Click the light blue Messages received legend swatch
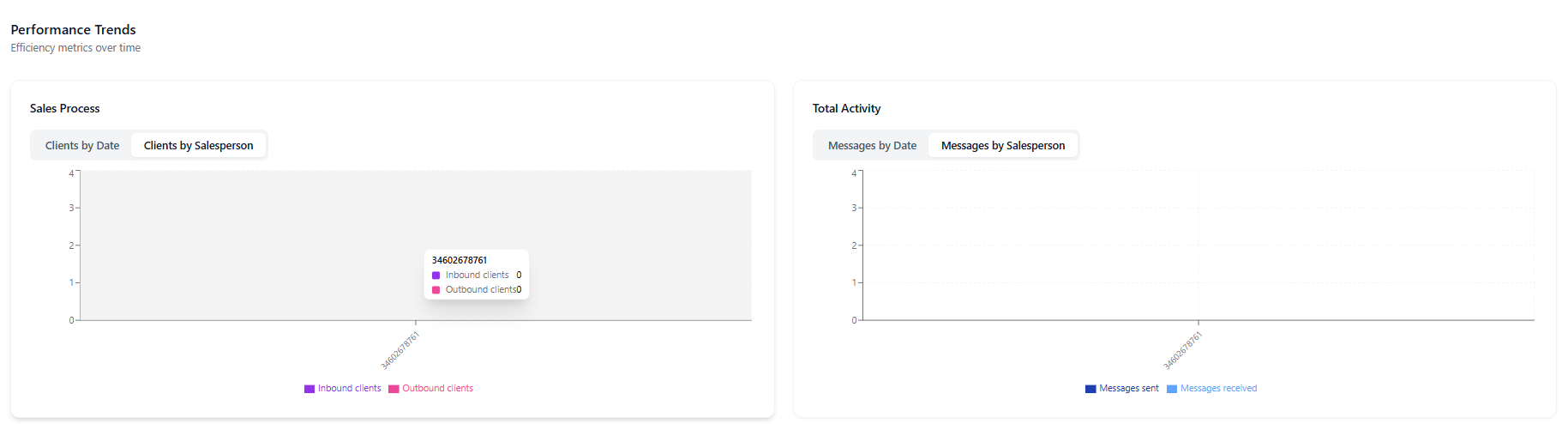The image size is (1568, 424). [x=1172, y=389]
